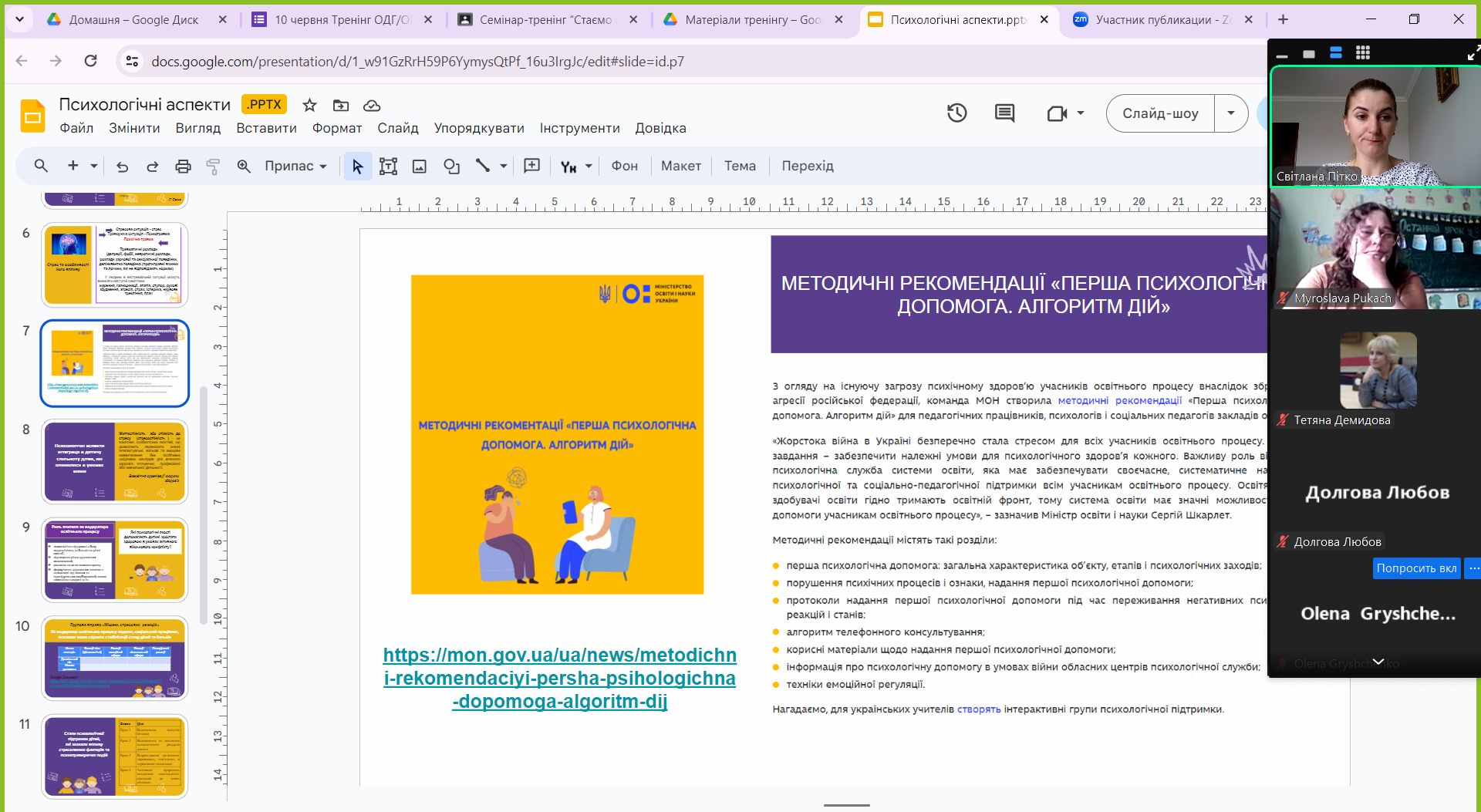Expand the new slide layout arrow
Viewport: 1481px width, 812px height.
pyautogui.click(x=94, y=166)
